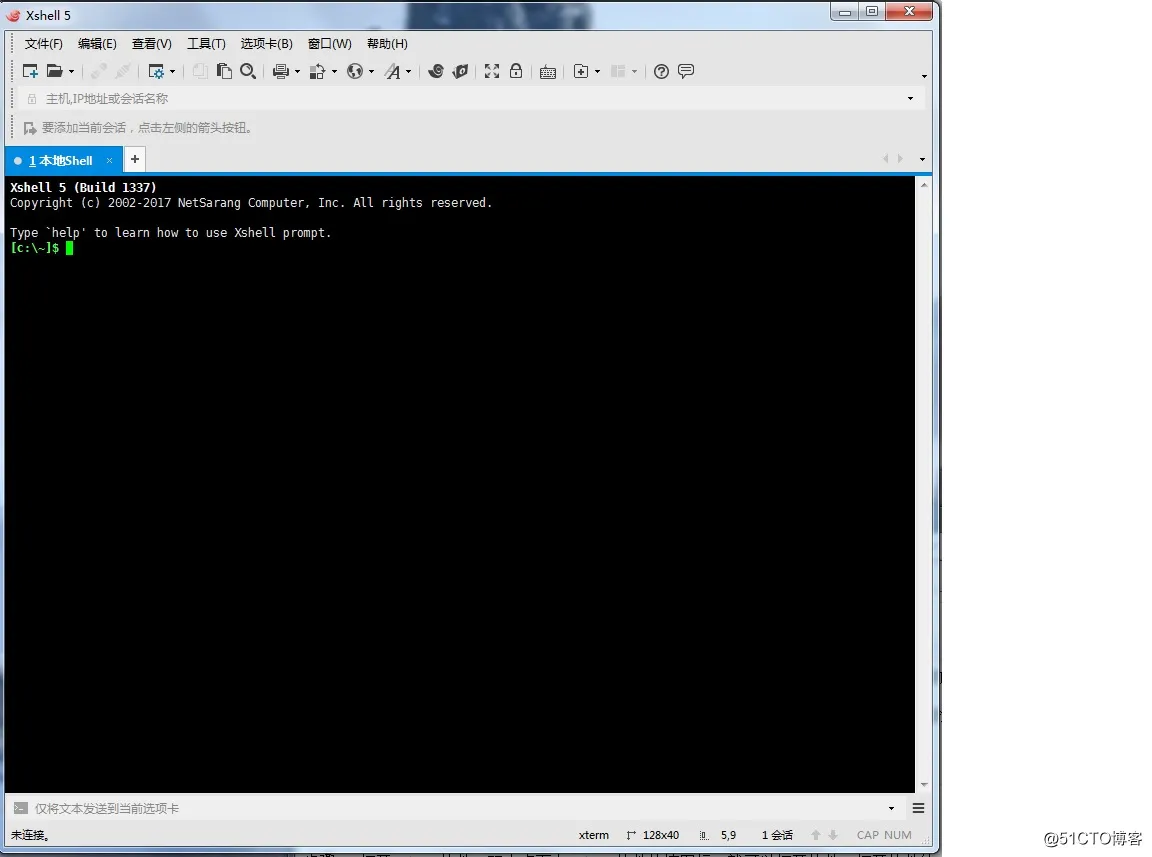1152x857 pixels.
Task: Open the 文件(F) menu
Action: pyautogui.click(x=43, y=44)
